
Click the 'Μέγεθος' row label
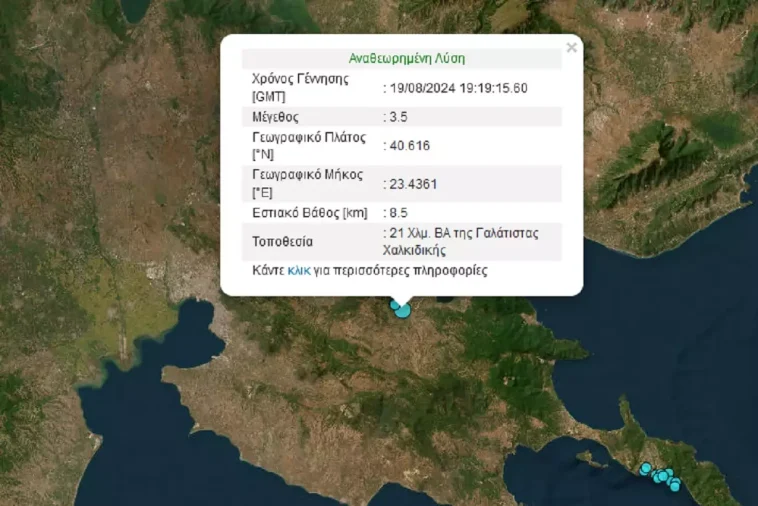coord(277,116)
